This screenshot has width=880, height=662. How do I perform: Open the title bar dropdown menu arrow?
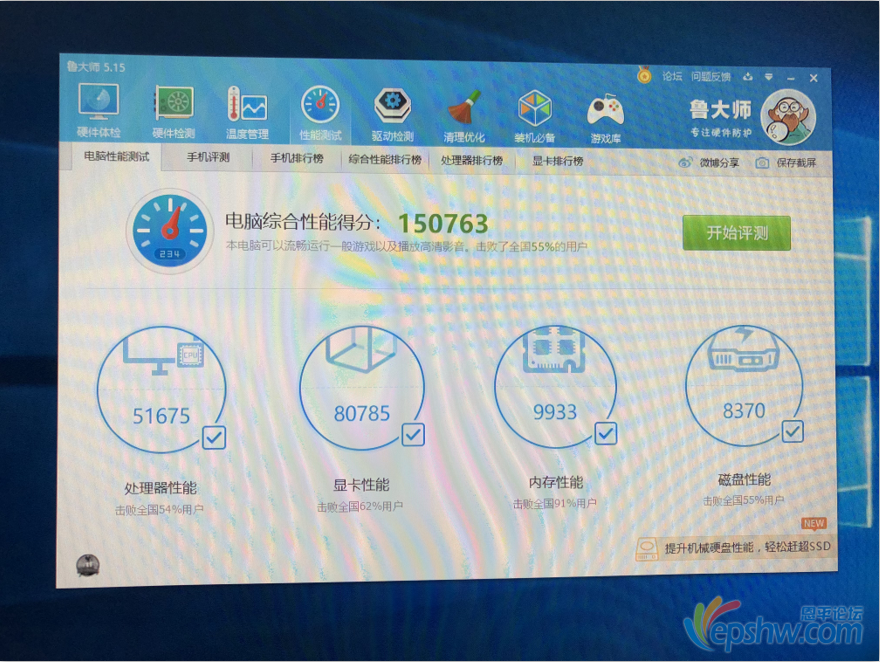(769, 77)
